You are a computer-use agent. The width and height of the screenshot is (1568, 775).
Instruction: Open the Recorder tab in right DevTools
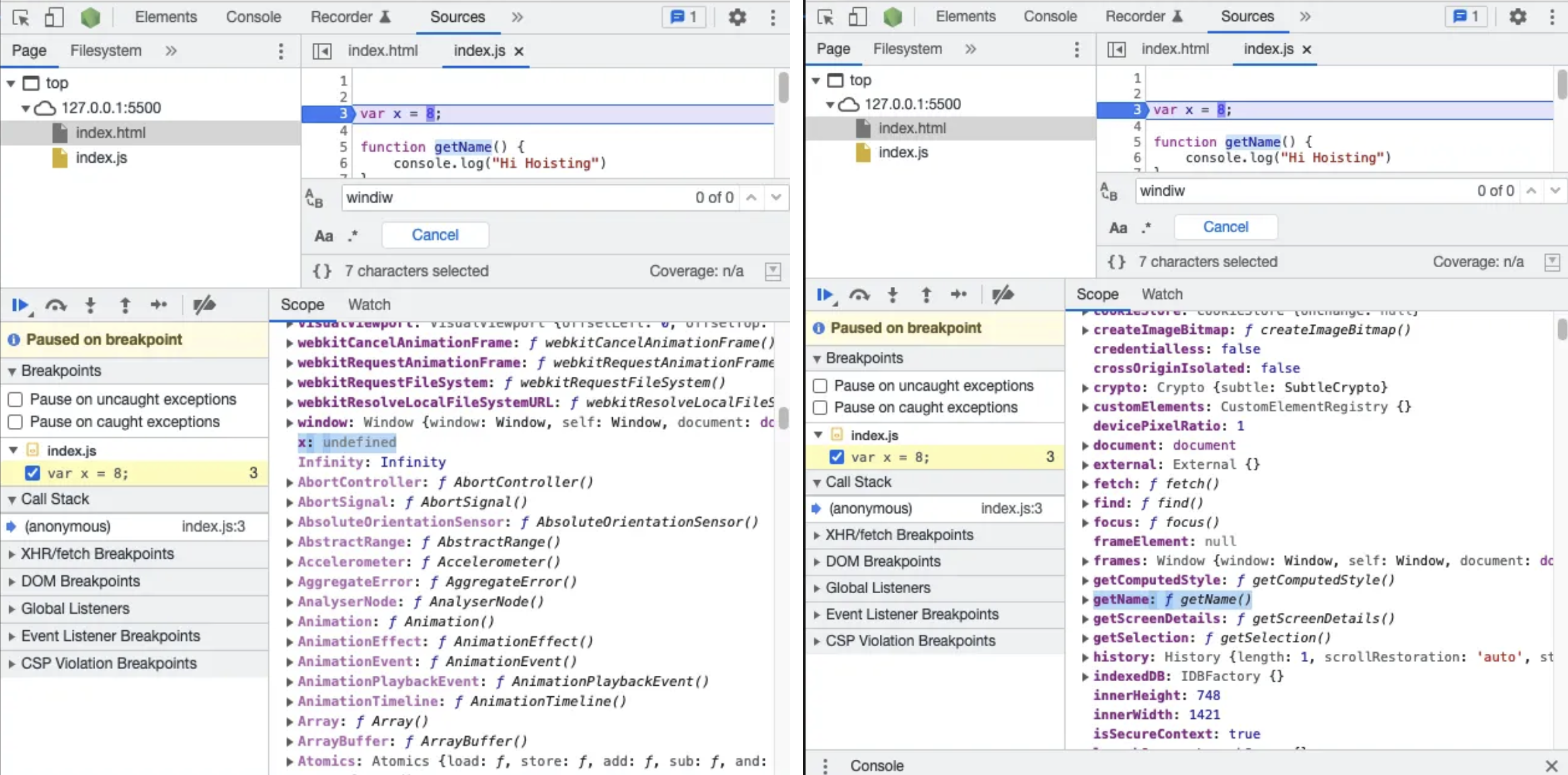pos(1144,17)
